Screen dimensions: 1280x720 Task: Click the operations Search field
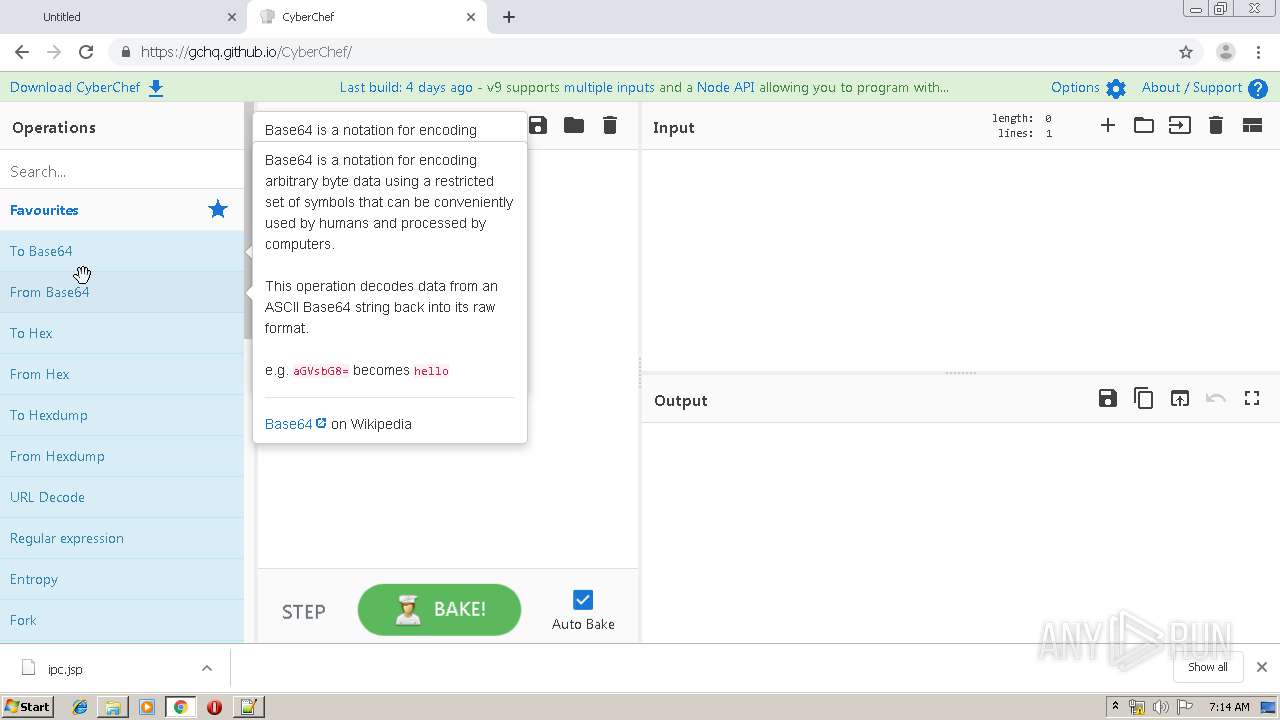coord(121,171)
